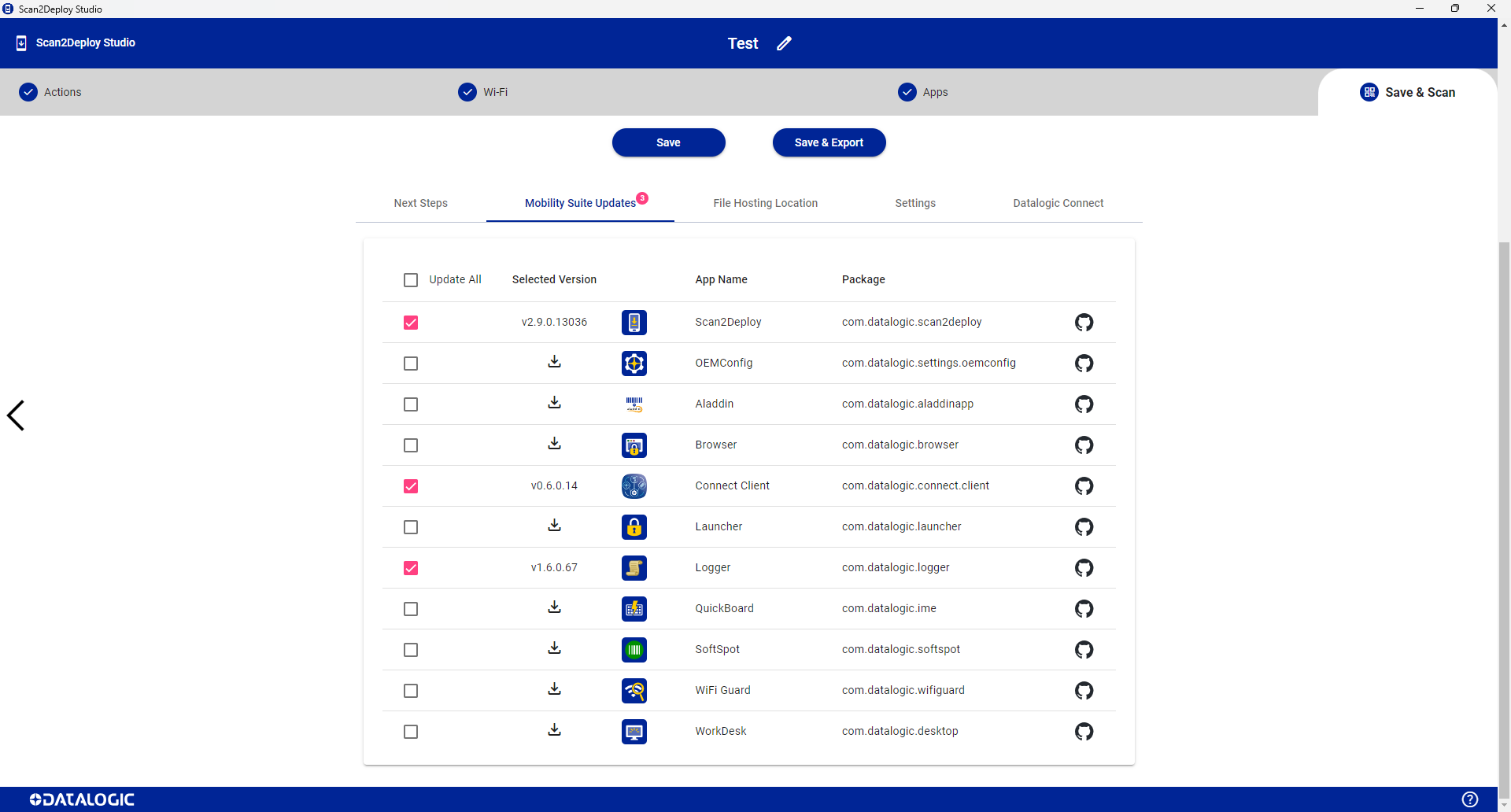Open the File Hosting Location tab
1511x812 pixels.
click(x=766, y=203)
